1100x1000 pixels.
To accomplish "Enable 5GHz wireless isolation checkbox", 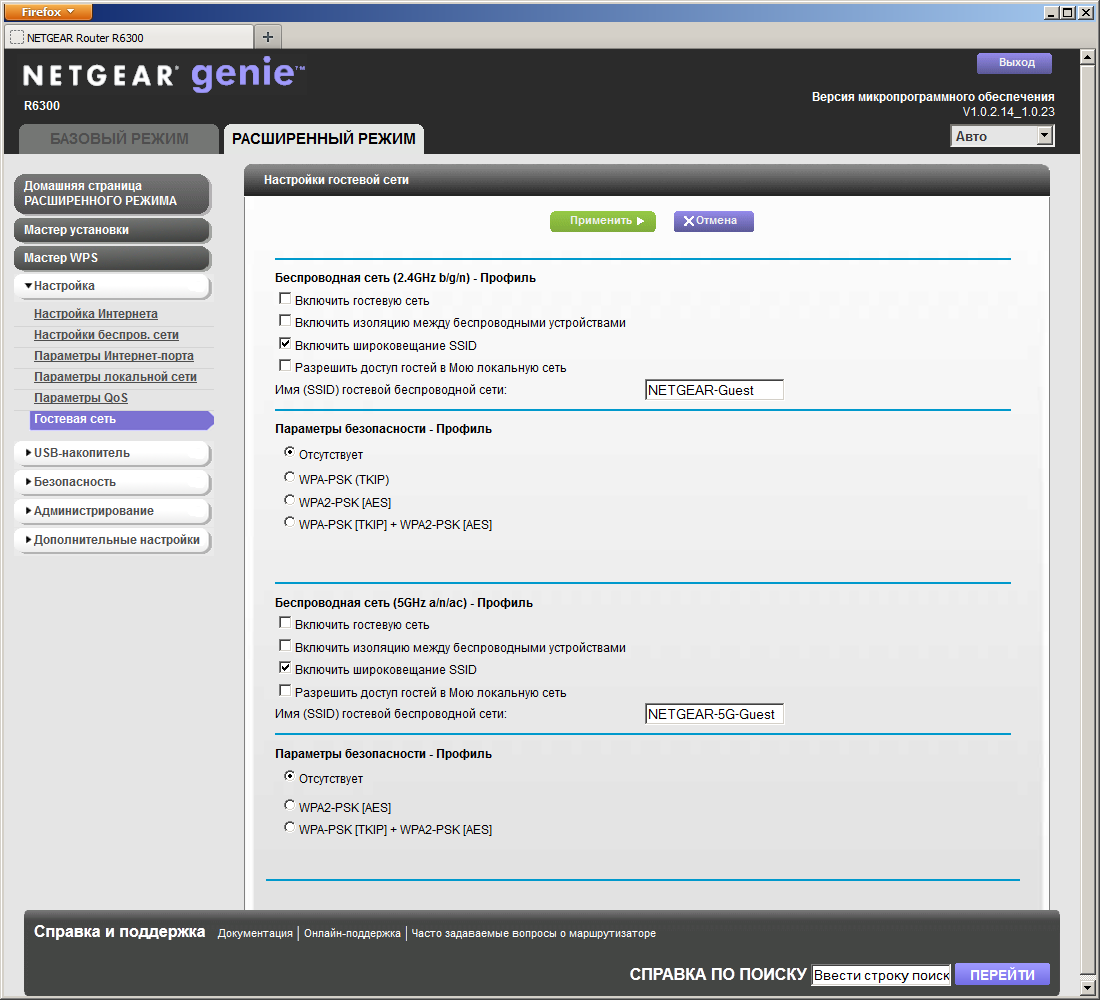I will (285, 646).
